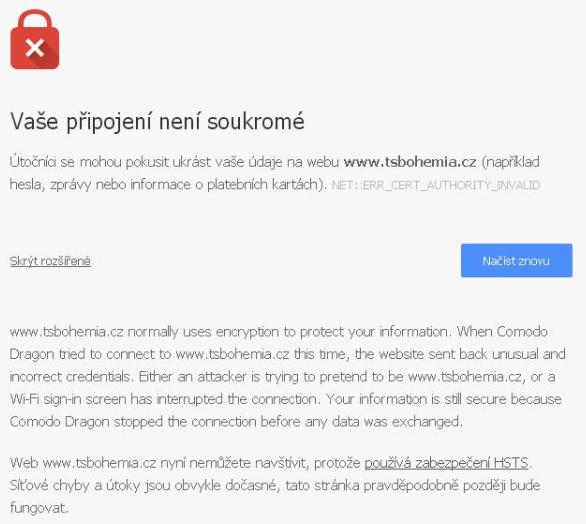
Task: Click the final word 'fungovat.'
Action: 39,508
